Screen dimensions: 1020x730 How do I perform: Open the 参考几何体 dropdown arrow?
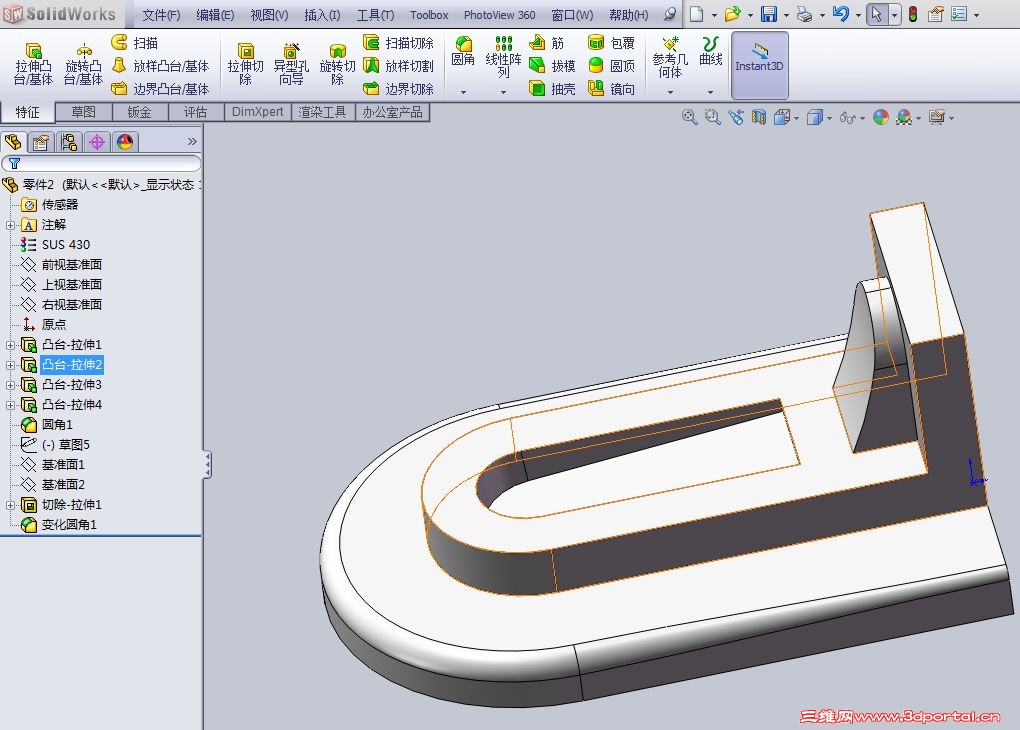coord(670,92)
